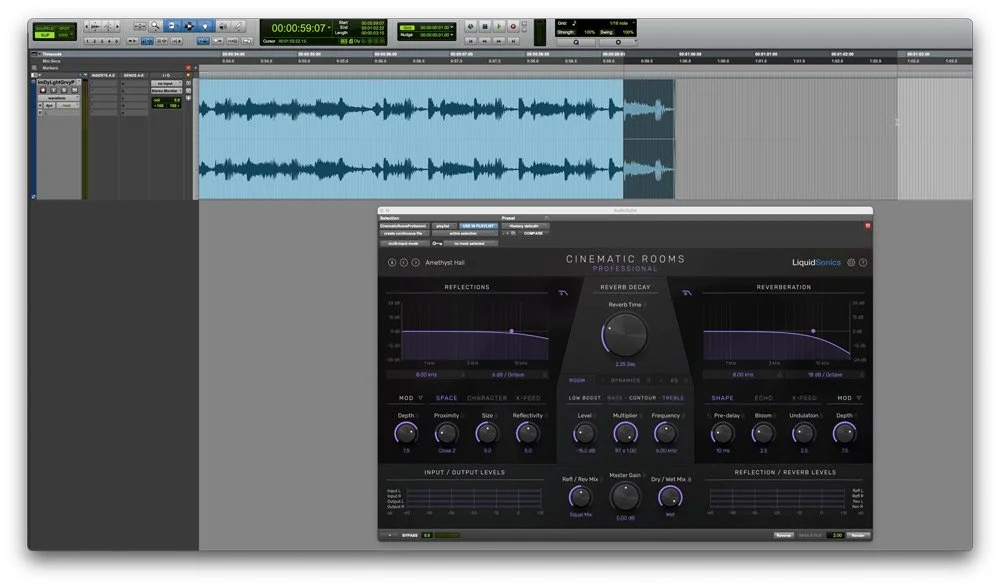The width and height of the screenshot is (1000, 587).
Task: Click the Stereo Monitor output selector
Action: tap(166, 91)
